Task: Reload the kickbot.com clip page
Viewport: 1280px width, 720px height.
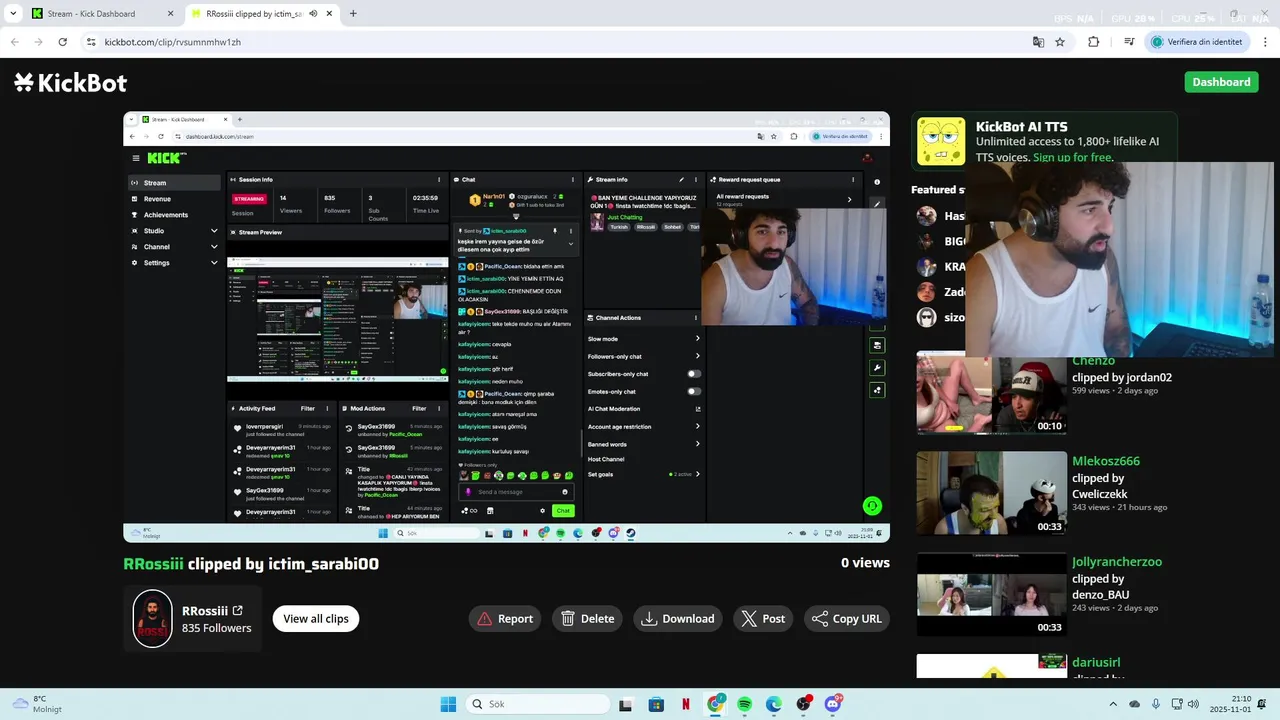Action: [x=62, y=42]
